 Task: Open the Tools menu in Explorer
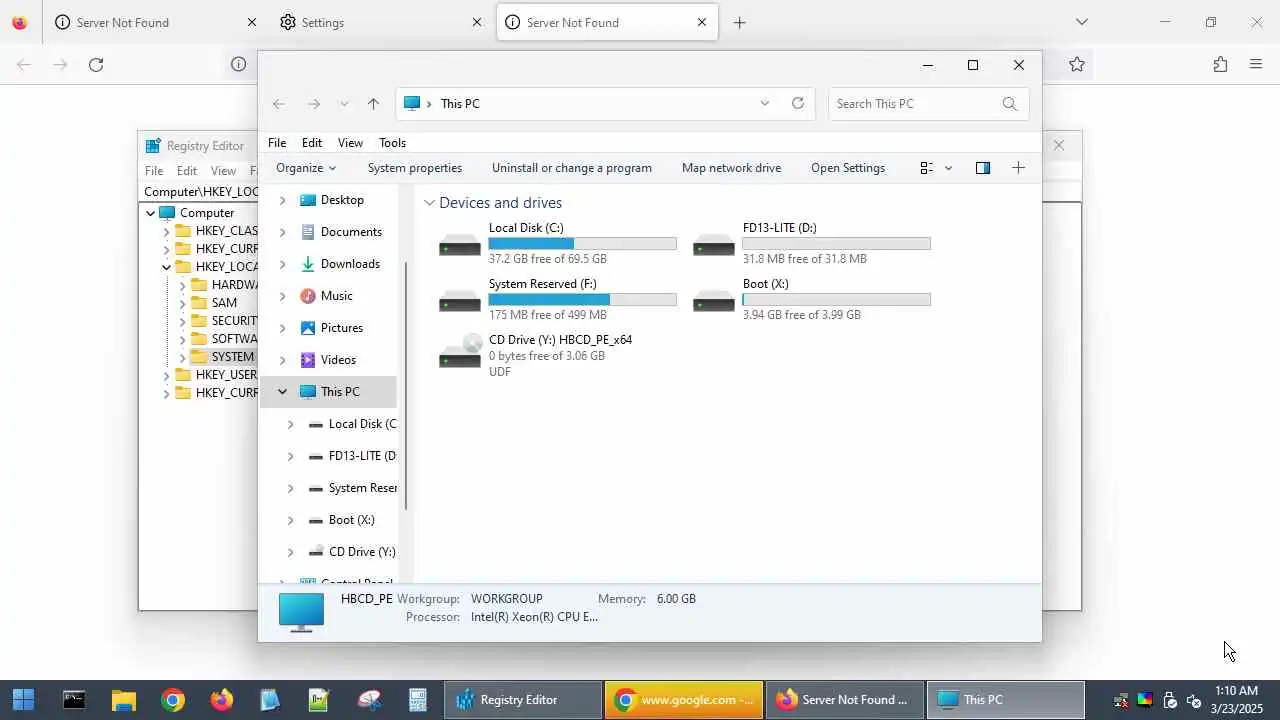(x=392, y=143)
